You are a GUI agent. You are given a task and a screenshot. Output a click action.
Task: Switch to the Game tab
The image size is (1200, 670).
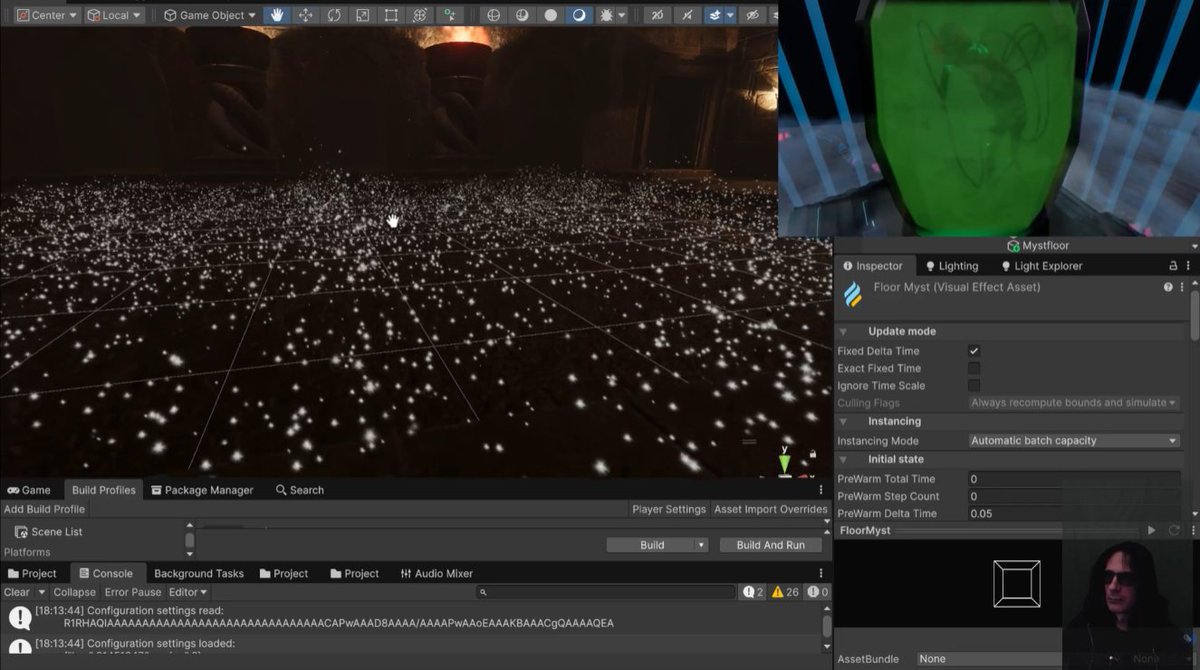coord(29,490)
